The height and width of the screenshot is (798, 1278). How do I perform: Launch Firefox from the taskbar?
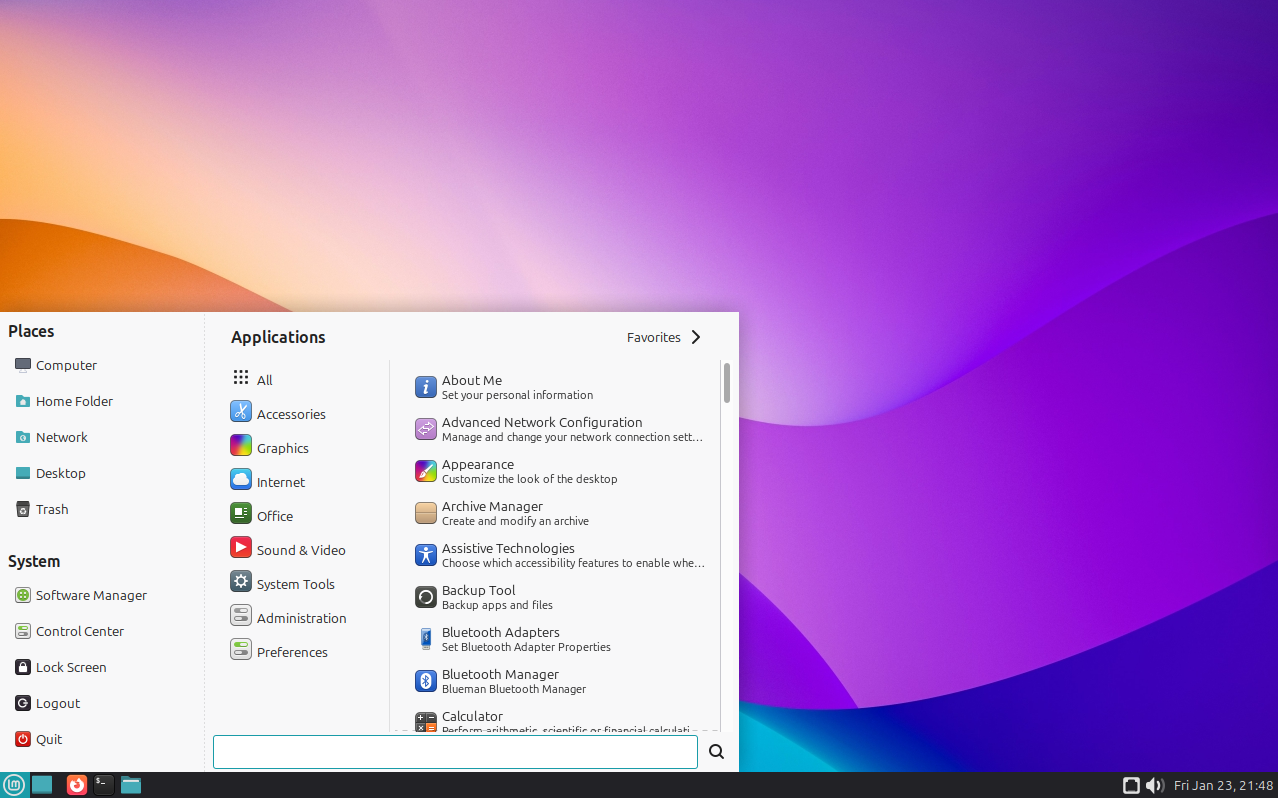pyautogui.click(x=76, y=785)
